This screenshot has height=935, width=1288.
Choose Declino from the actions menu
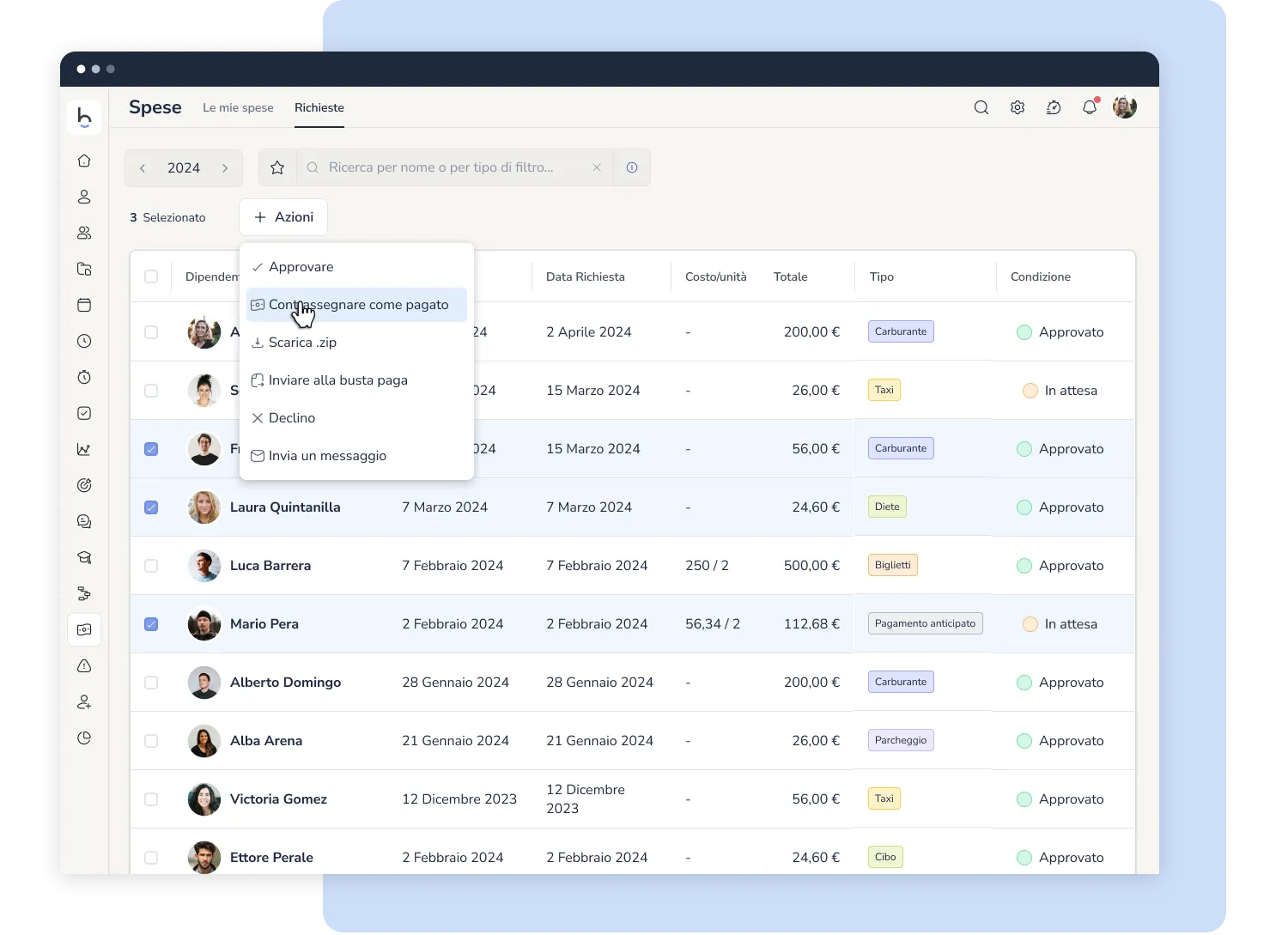[x=356, y=418]
